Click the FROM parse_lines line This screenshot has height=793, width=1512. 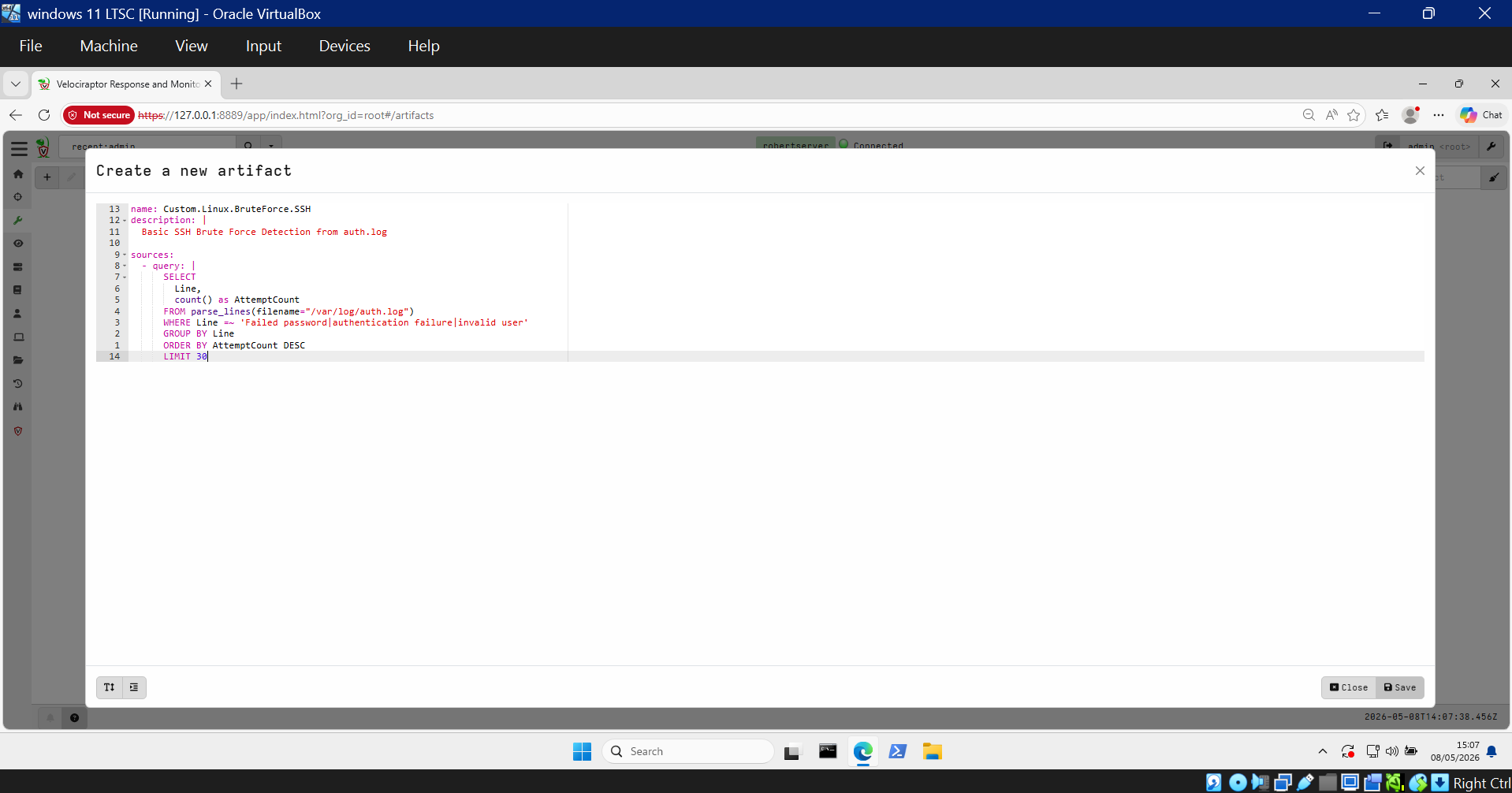point(289,311)
